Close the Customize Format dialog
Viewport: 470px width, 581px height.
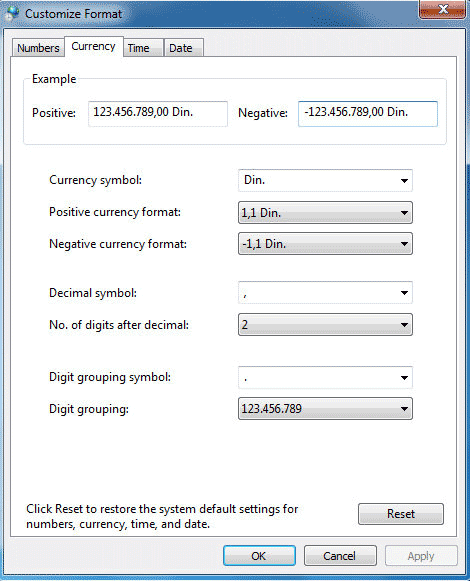(x=442, y=9)
